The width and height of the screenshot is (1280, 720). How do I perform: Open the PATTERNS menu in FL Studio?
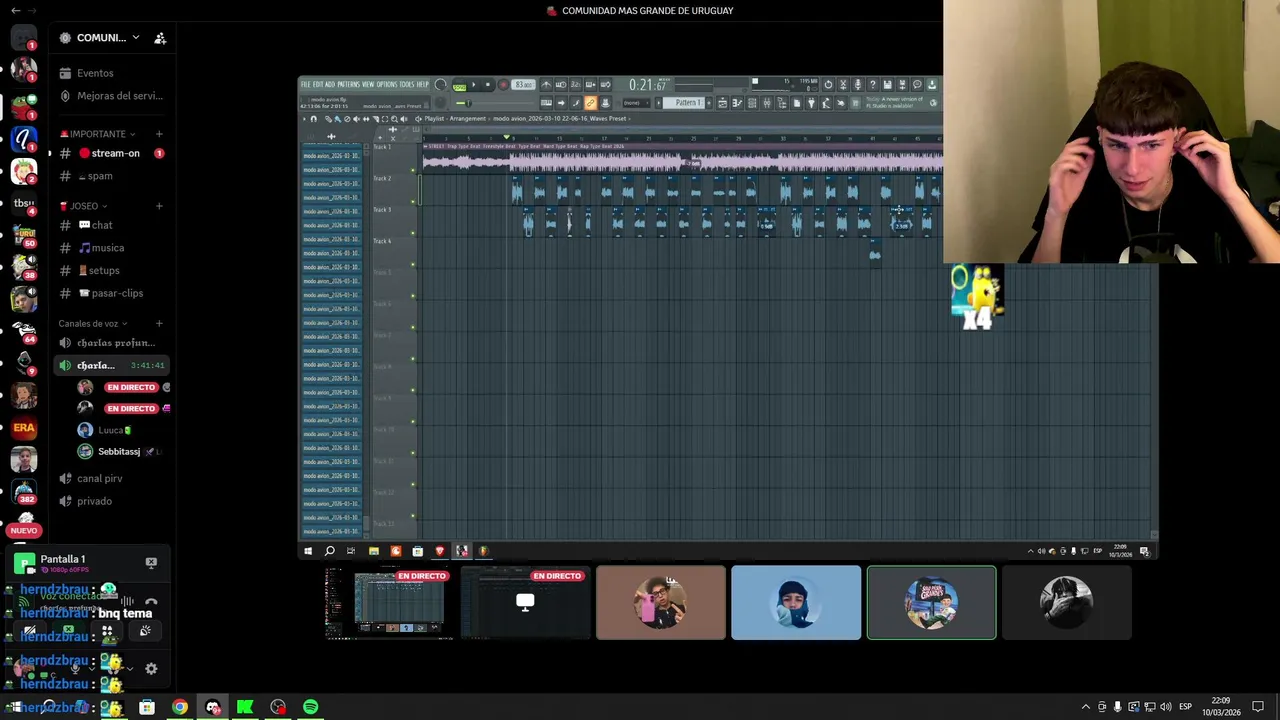click(x=348, y=84)
